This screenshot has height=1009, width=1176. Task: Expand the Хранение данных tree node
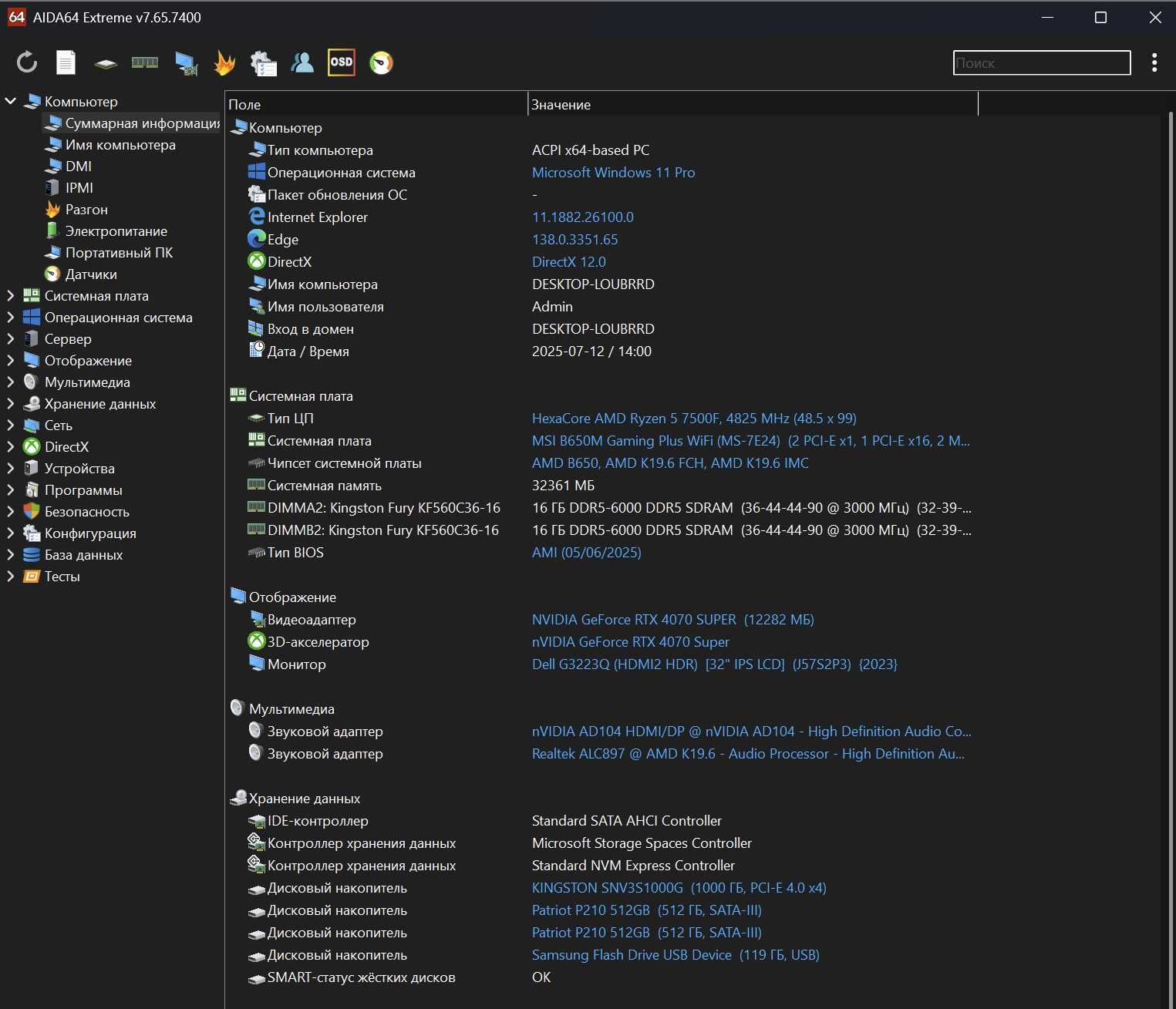(x=11, y=404)
